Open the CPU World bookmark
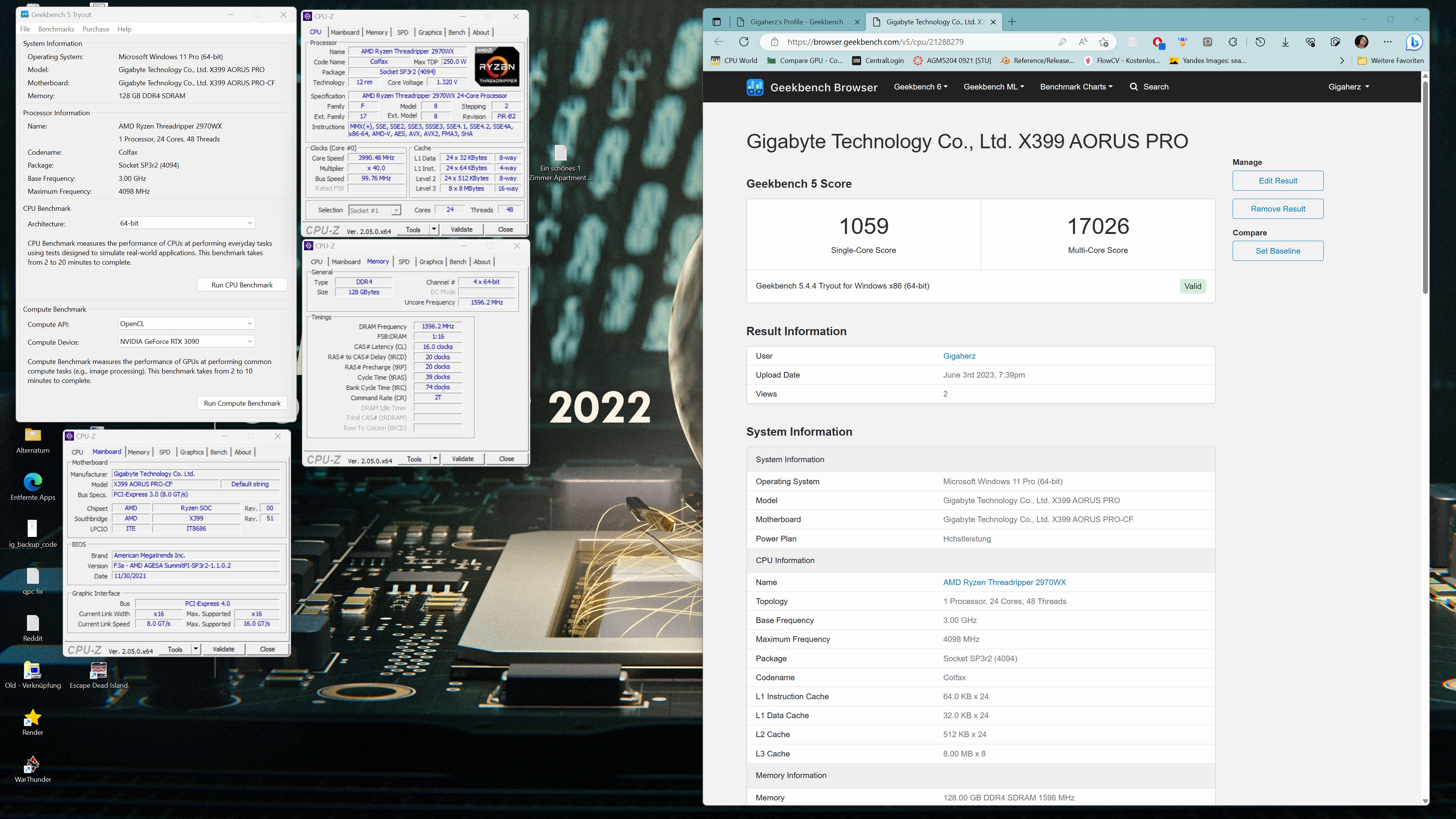Screen dimensions: 1456x819 pyautogui.click(x=734, y=61)
